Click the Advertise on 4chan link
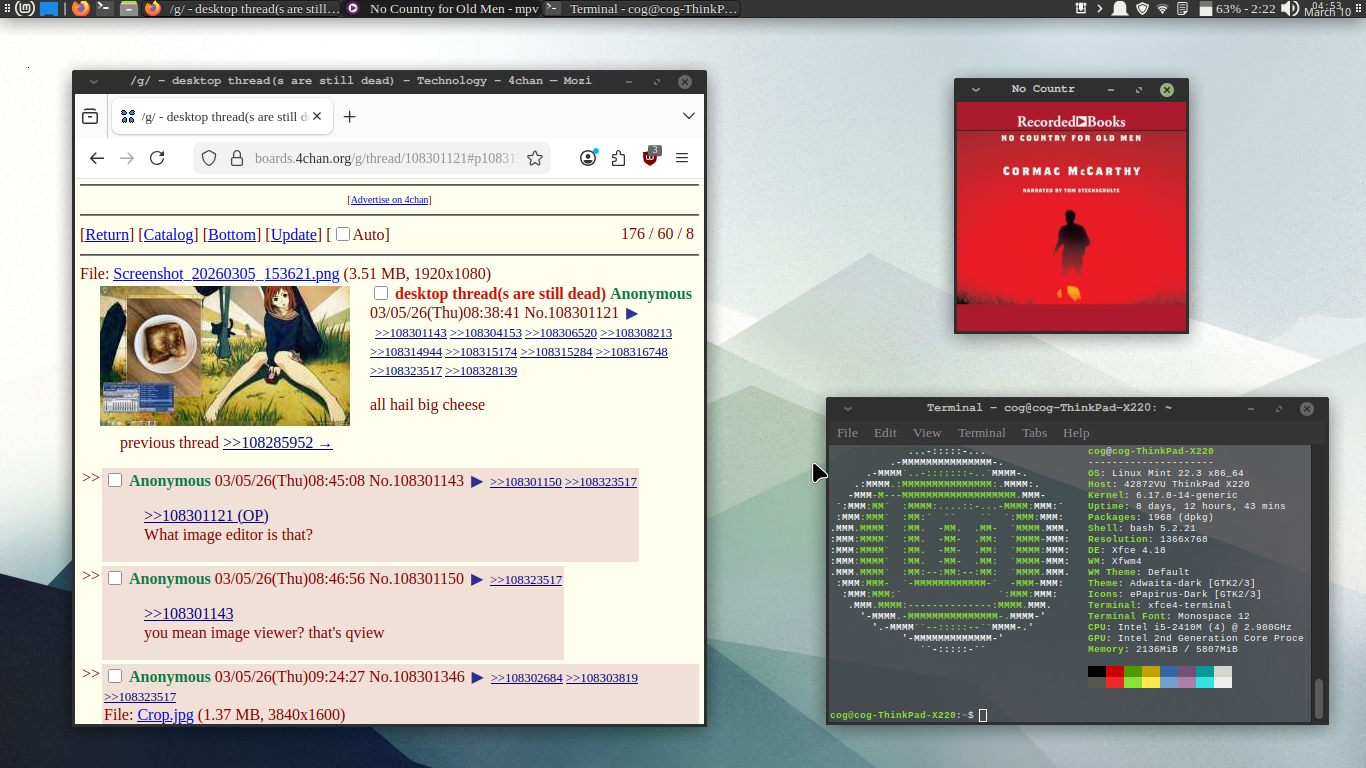Image resolution: width=1366 pixels, height=768 pixels. pos(390,200)
